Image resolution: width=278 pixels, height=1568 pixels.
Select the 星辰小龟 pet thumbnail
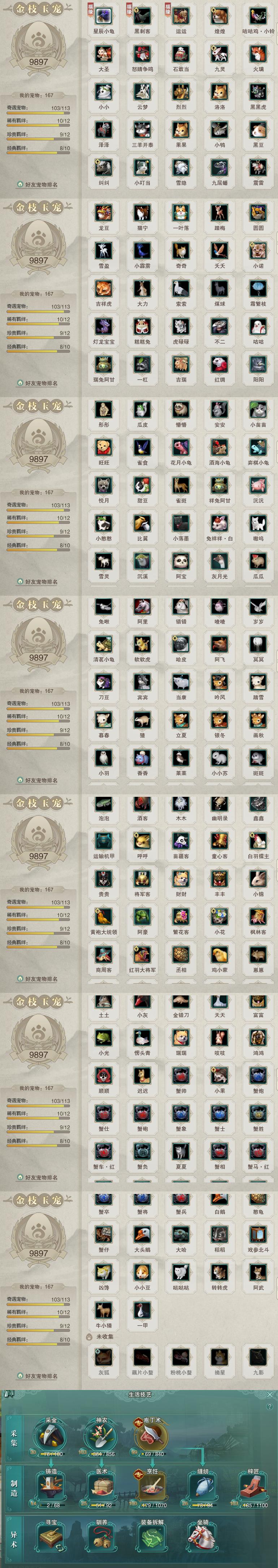[x=103, y=16]
